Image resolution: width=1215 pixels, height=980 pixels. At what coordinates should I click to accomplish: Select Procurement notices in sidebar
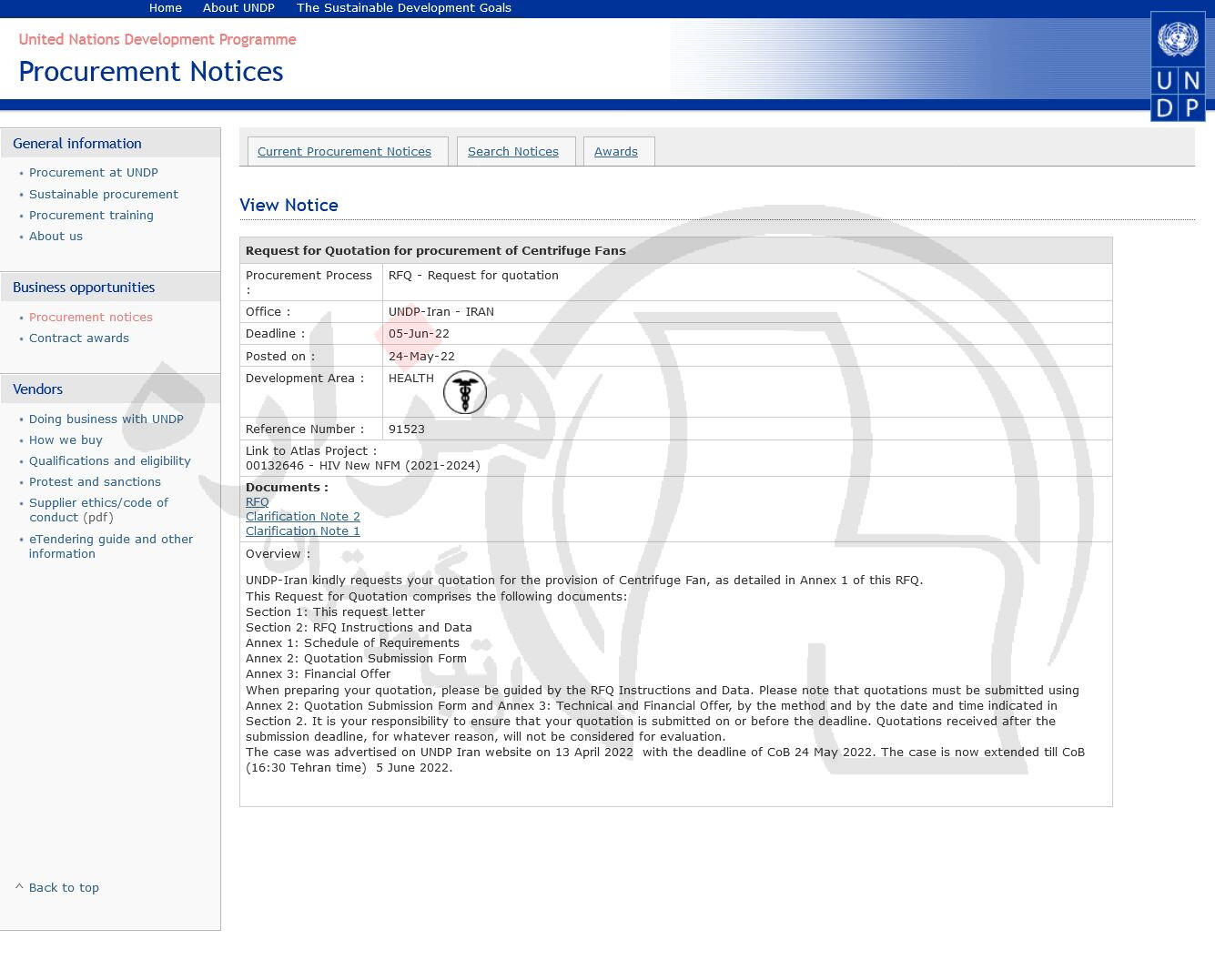(91, 317)
